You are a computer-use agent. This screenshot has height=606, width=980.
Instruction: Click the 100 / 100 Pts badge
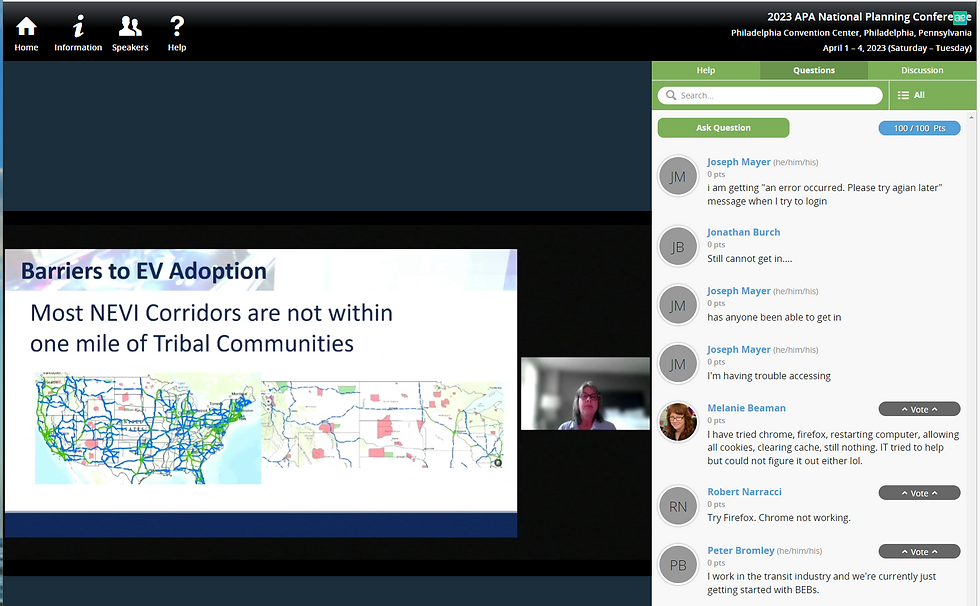click(x=919, y=128)
